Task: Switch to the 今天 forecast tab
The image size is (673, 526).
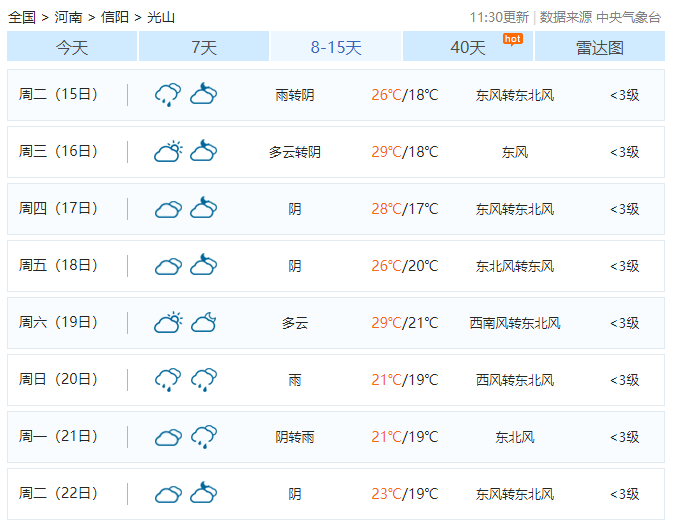Action: [x=72, y=47]
